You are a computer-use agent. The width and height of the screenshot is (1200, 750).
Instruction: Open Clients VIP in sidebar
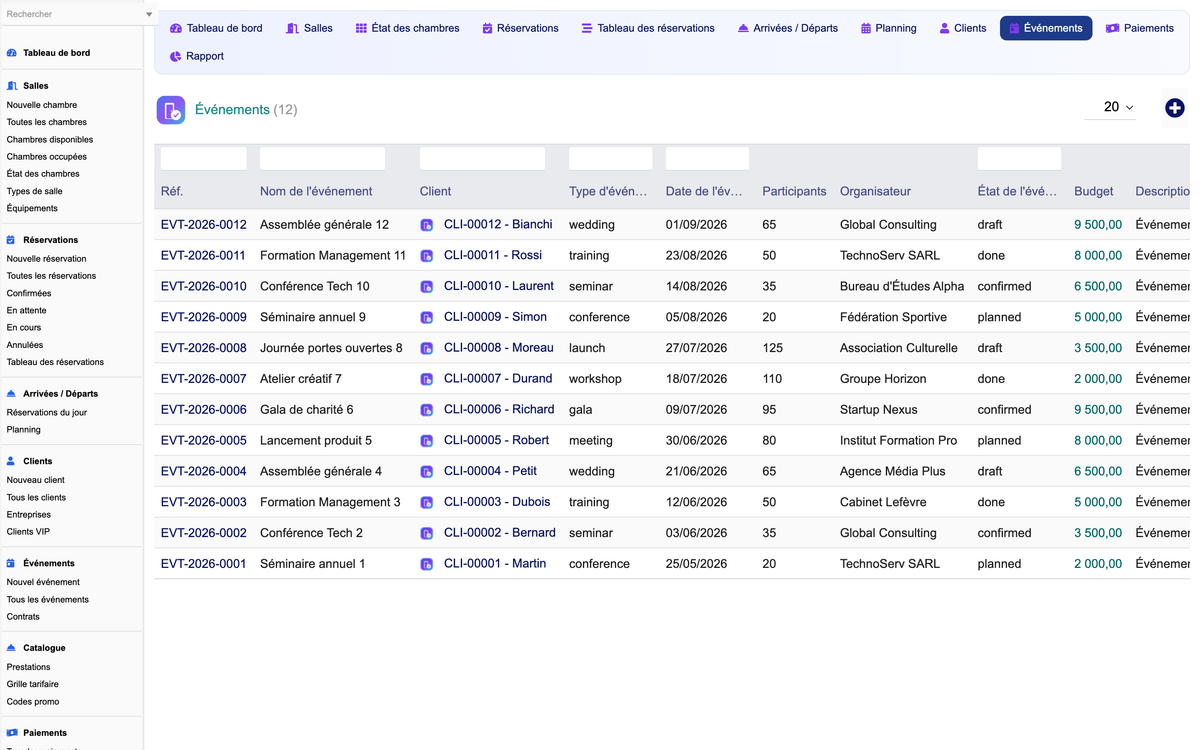tap(28, 532)
